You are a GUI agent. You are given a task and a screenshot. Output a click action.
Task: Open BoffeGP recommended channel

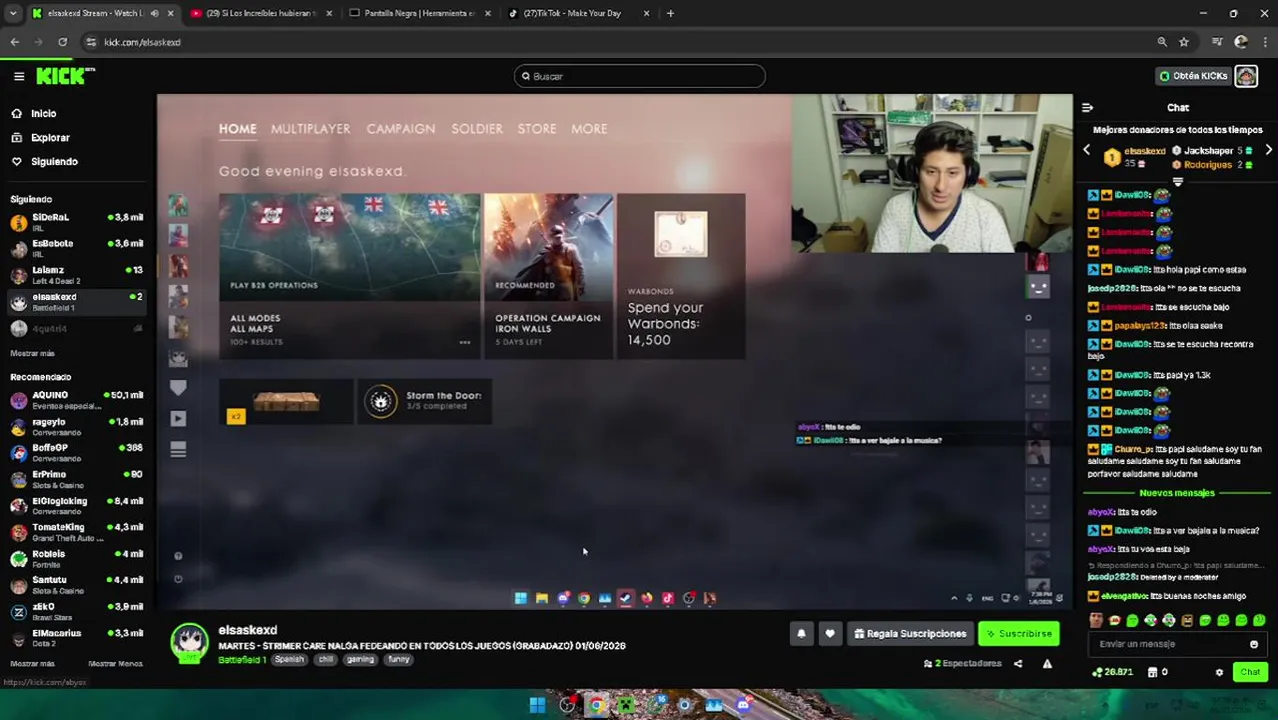(76, 453)
